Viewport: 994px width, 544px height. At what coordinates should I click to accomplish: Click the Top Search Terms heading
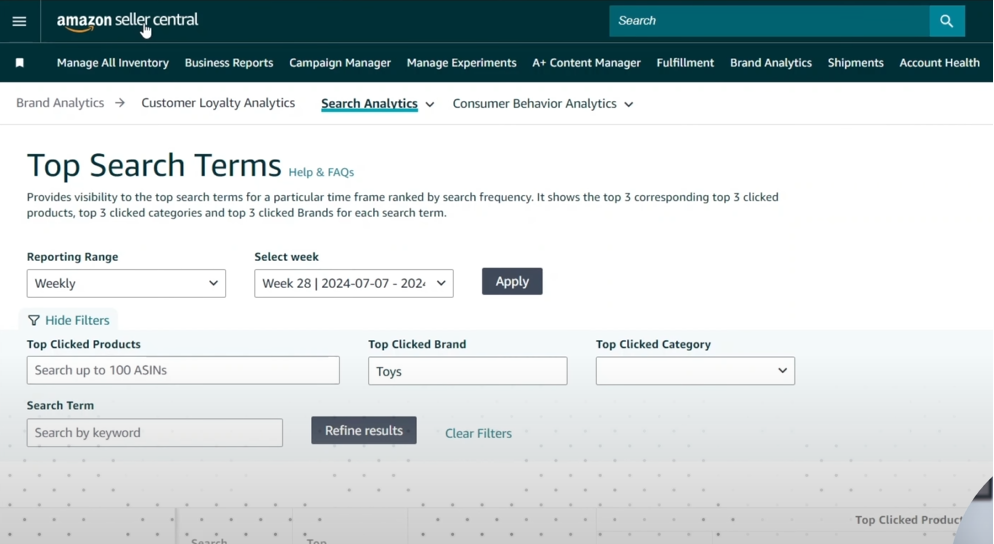coord(154,165)
